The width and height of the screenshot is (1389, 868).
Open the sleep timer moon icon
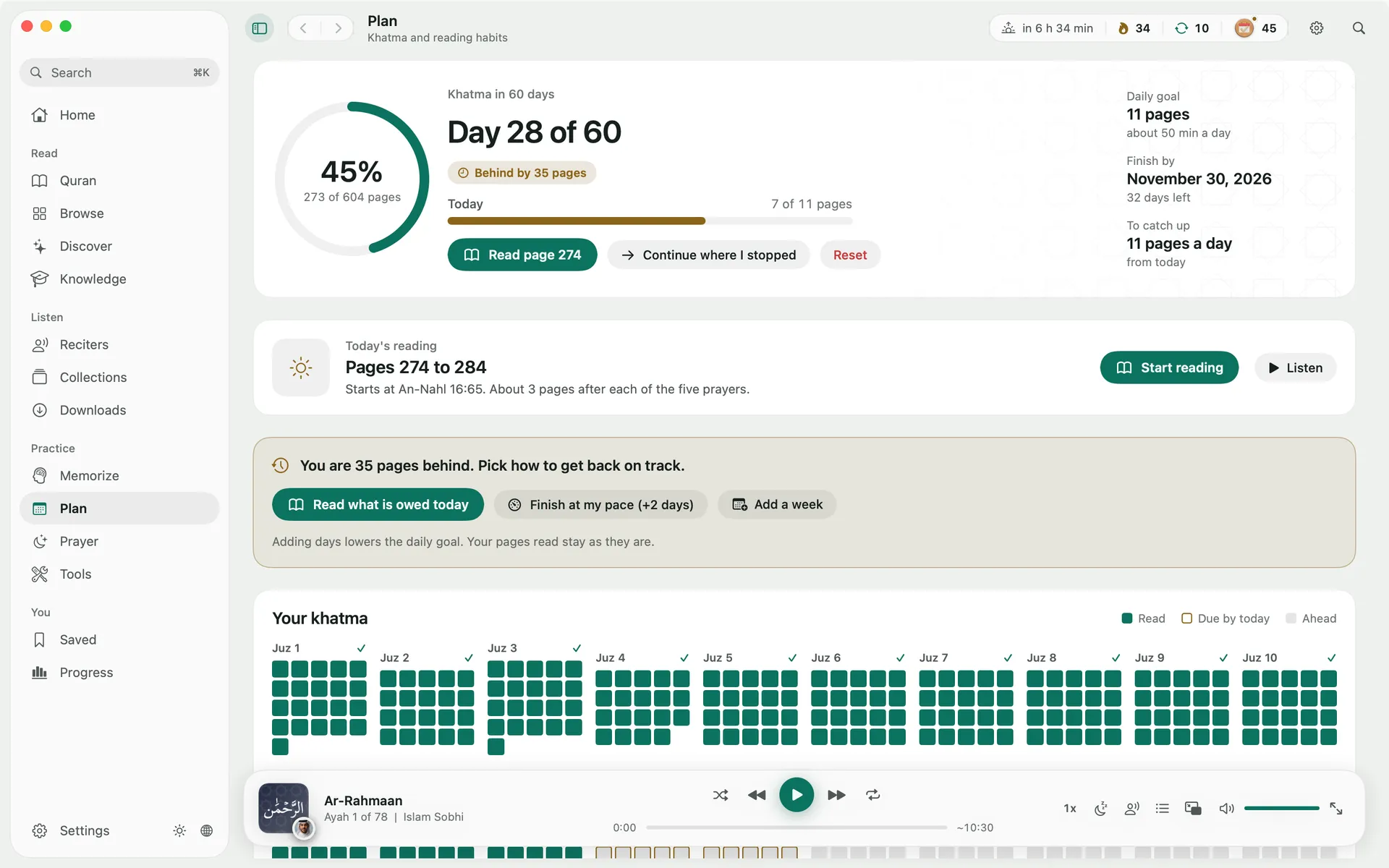click(x=1101, y=809)
